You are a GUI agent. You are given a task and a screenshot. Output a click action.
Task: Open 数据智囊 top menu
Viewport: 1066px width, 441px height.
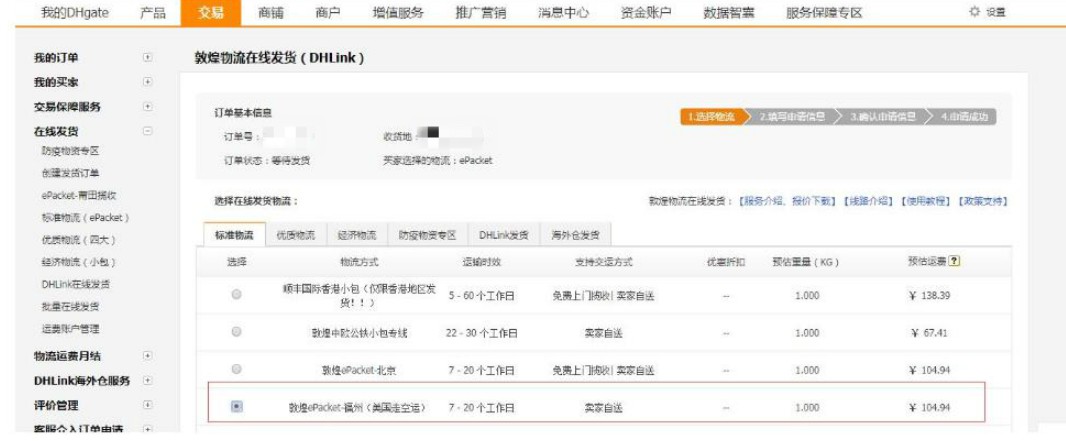(729, 12)
